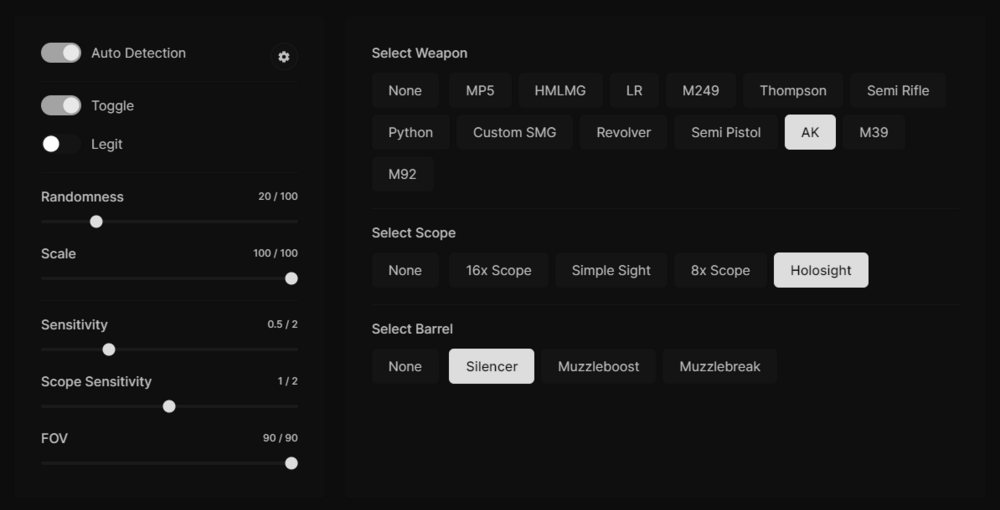Click the "Auto Detection" label text
This screenshot has width=1000, height=510.
[x=138, y=53]
